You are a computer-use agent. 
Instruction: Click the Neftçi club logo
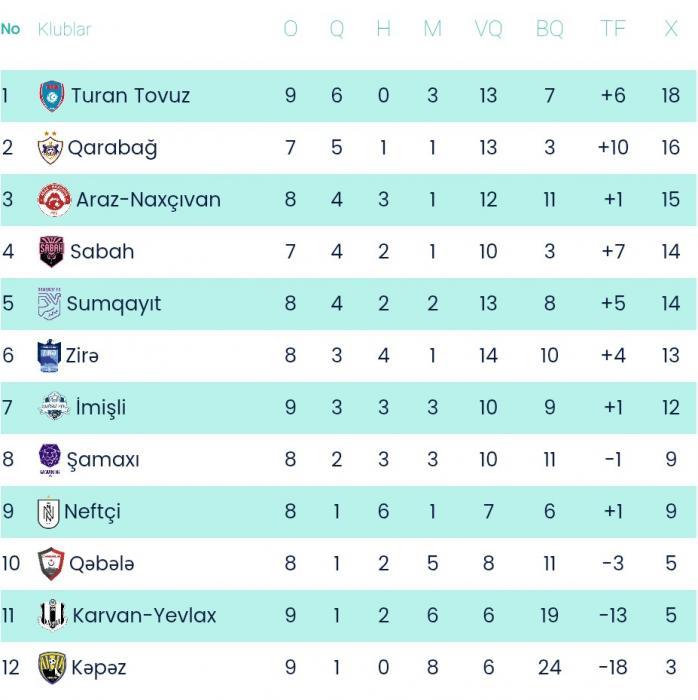pyautogui.click(x=48, y=511)
